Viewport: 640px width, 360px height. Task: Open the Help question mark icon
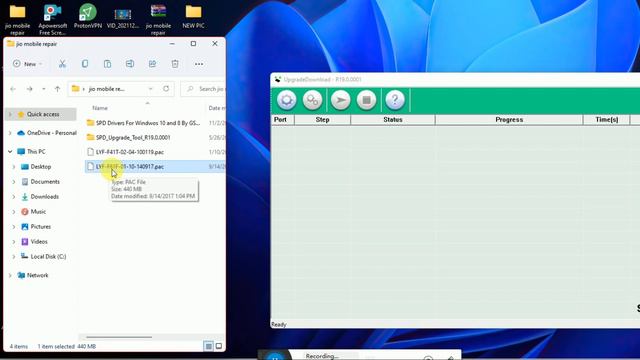coord(395,100)
